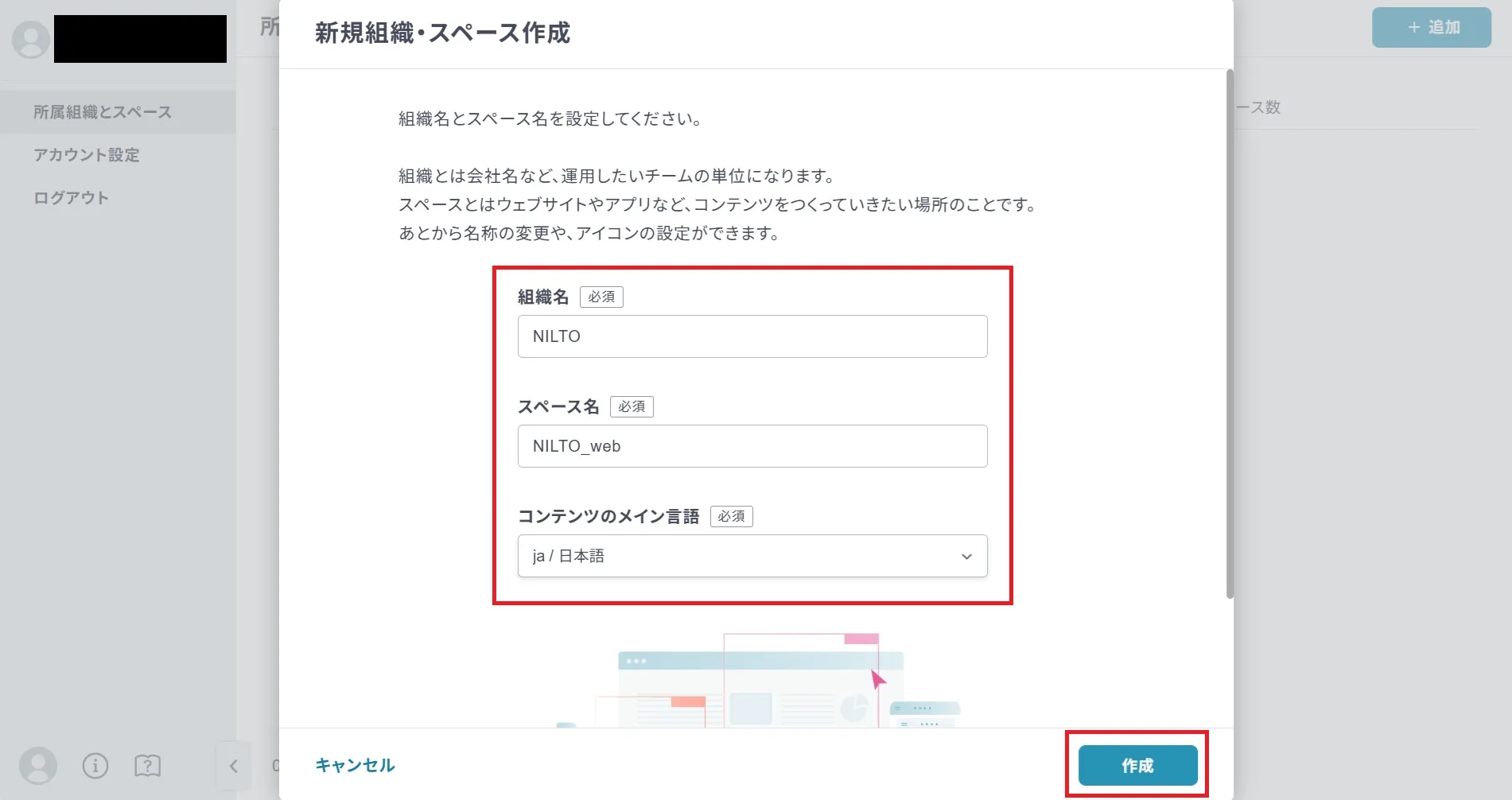The width and height of the screenshot is (1512, 800).
Task: Collapse the sidebar with the chevron arrow
Action: (233, 766)
